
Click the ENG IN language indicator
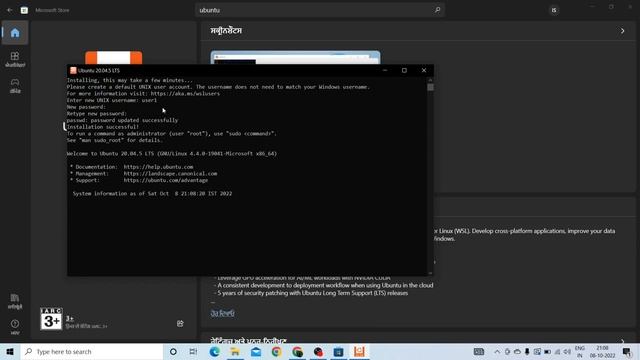pos(580,351)
